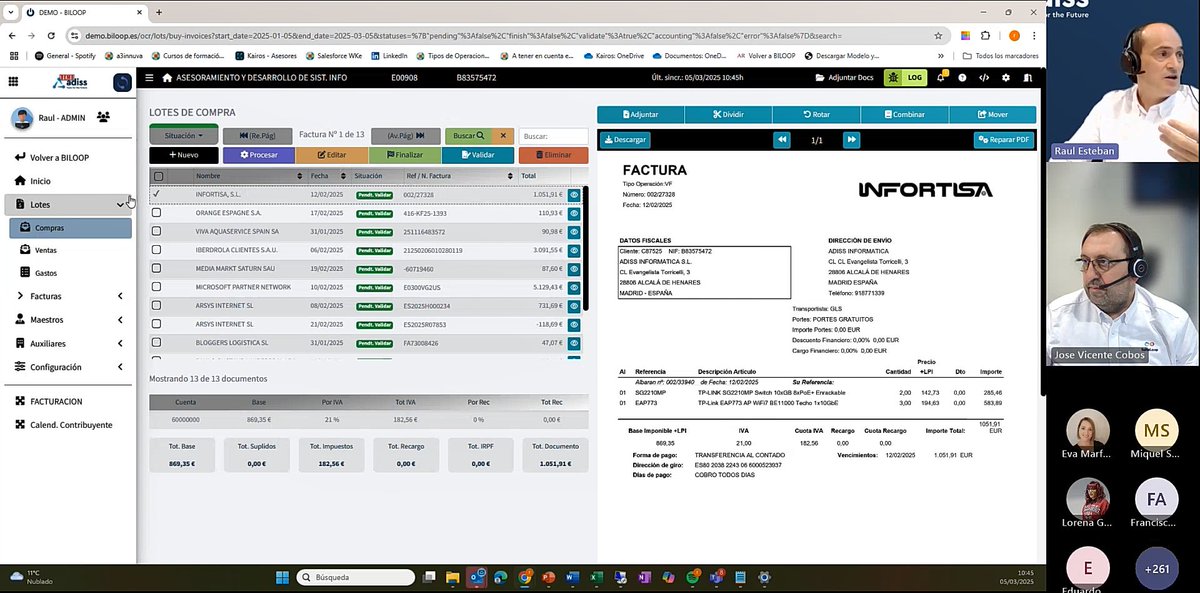Collapse the Lotes sidebar menu chevron
This screenshot has width=1200, height=593.
[121, 204]
